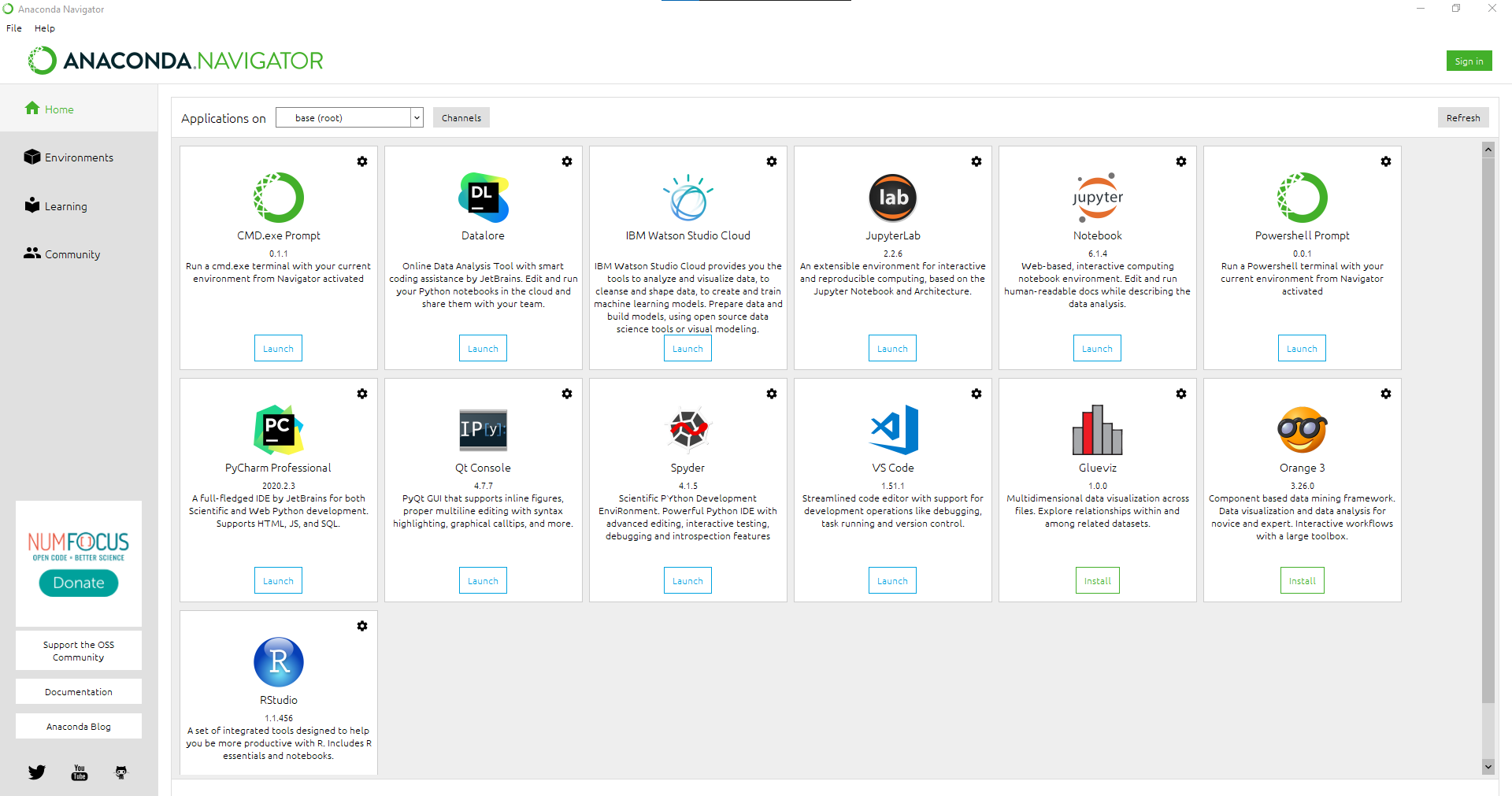Screen dimensions: 1512x796
Task: Open the Twitter link icon
Action: (x=37, y=772)
